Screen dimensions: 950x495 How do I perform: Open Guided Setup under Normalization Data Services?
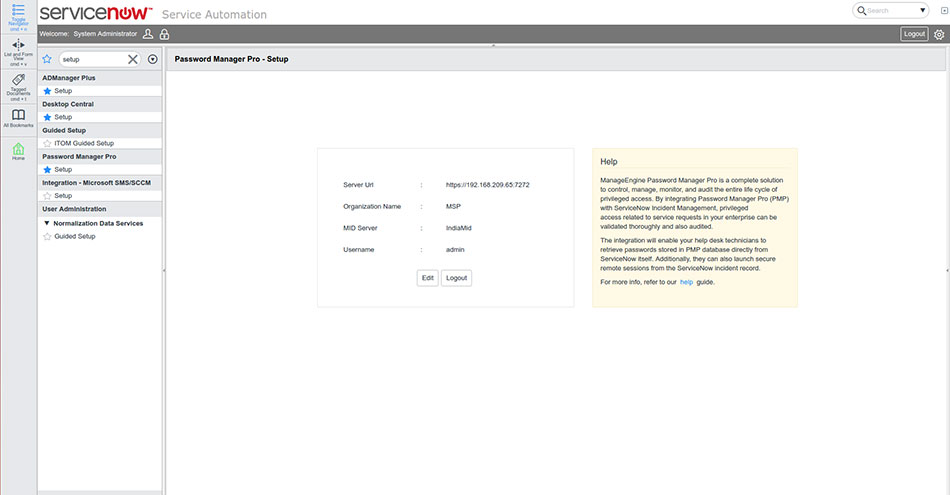[75, 236]
